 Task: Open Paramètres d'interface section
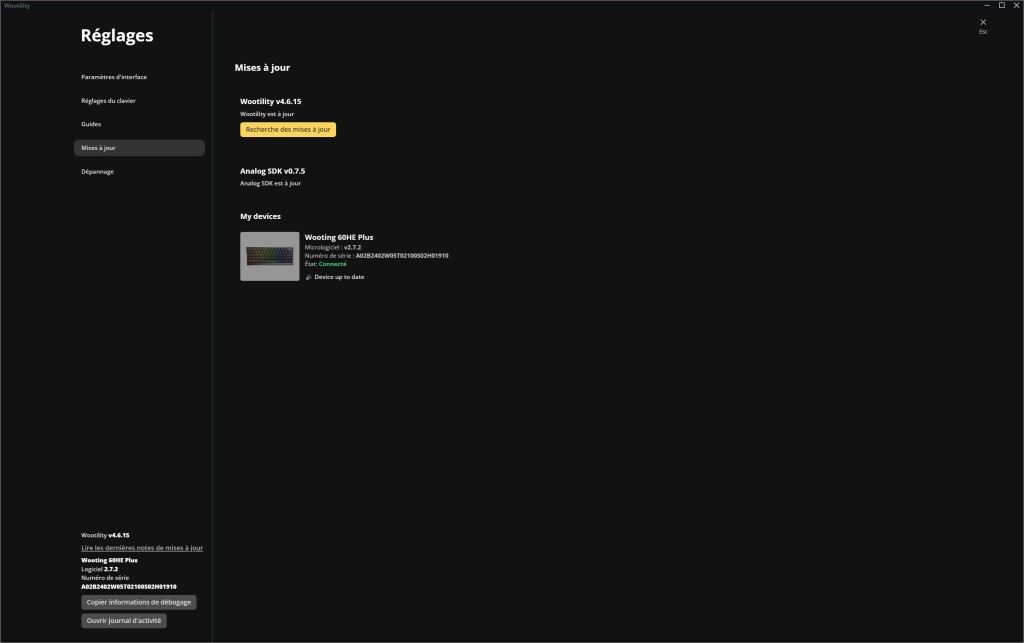pos(114,77)
